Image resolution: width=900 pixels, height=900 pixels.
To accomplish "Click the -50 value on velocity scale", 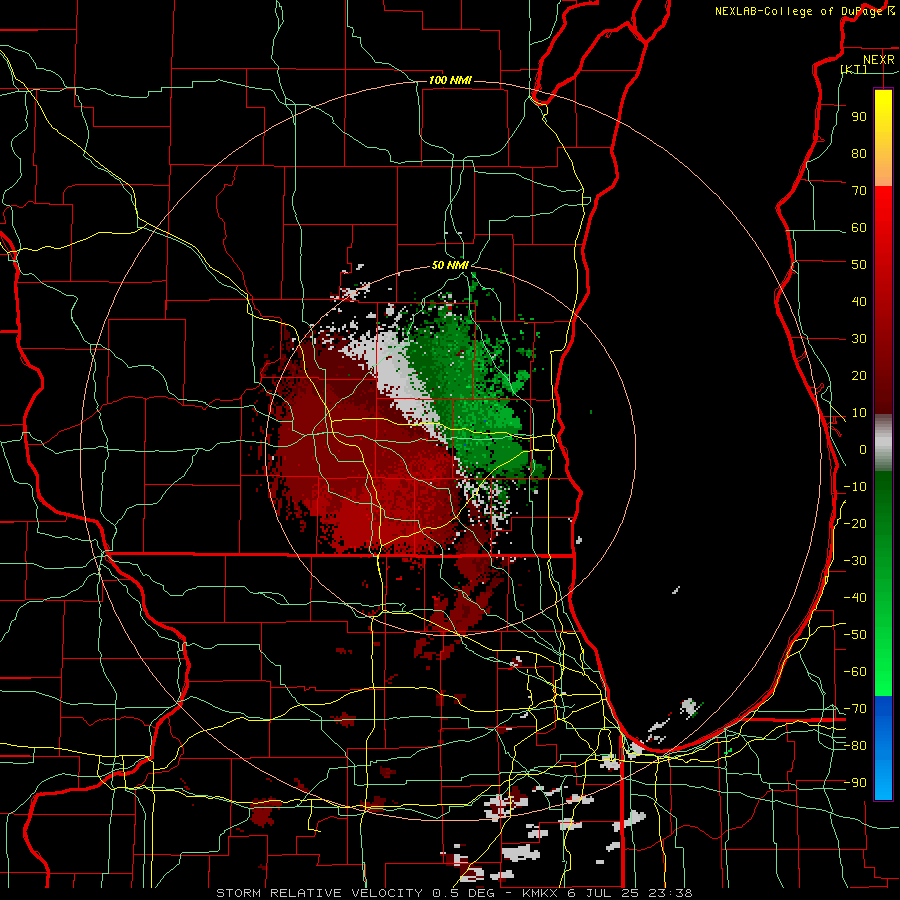I will point(855,635).
